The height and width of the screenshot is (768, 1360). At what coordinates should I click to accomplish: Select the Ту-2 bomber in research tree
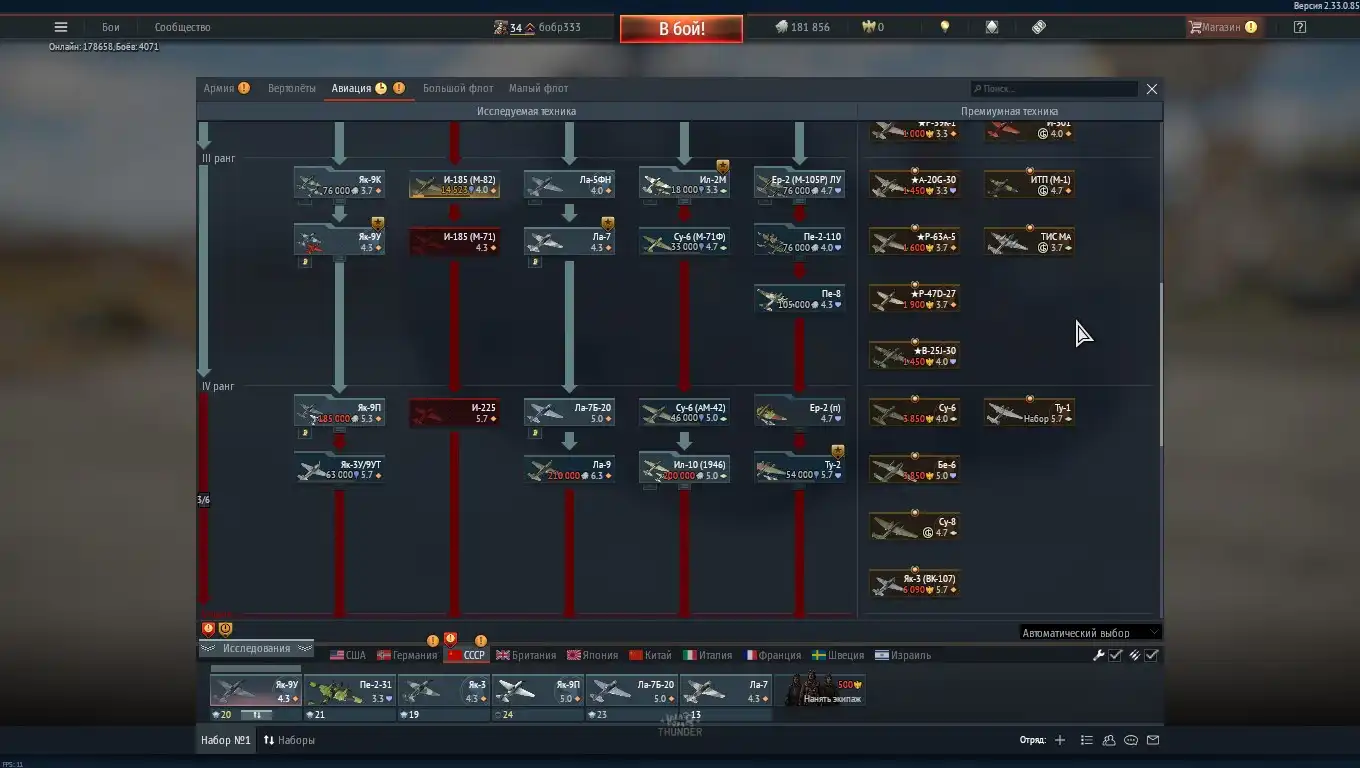tap(799, 469)
